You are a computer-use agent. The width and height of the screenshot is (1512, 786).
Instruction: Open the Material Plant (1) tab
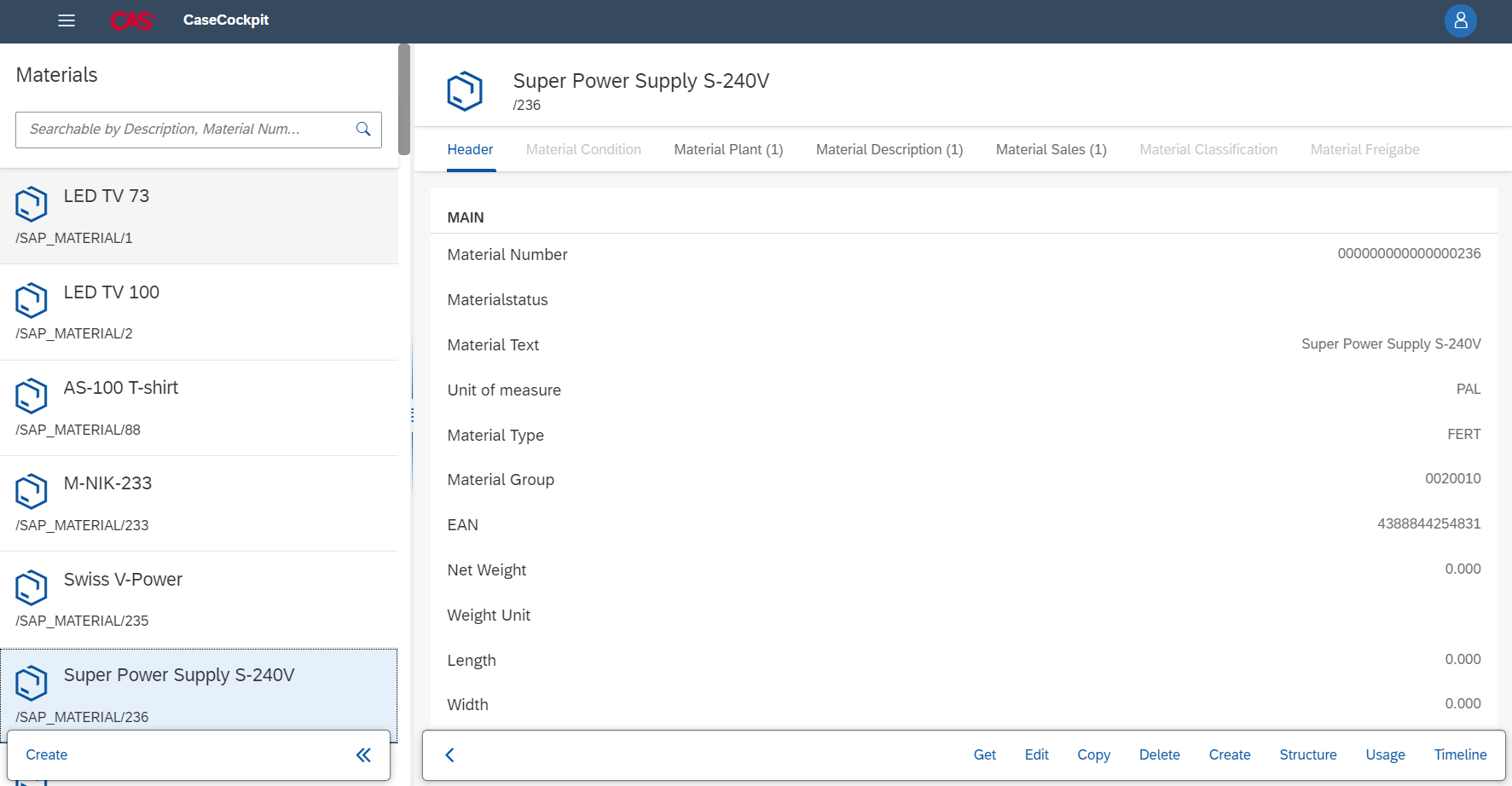coord(728,149)
